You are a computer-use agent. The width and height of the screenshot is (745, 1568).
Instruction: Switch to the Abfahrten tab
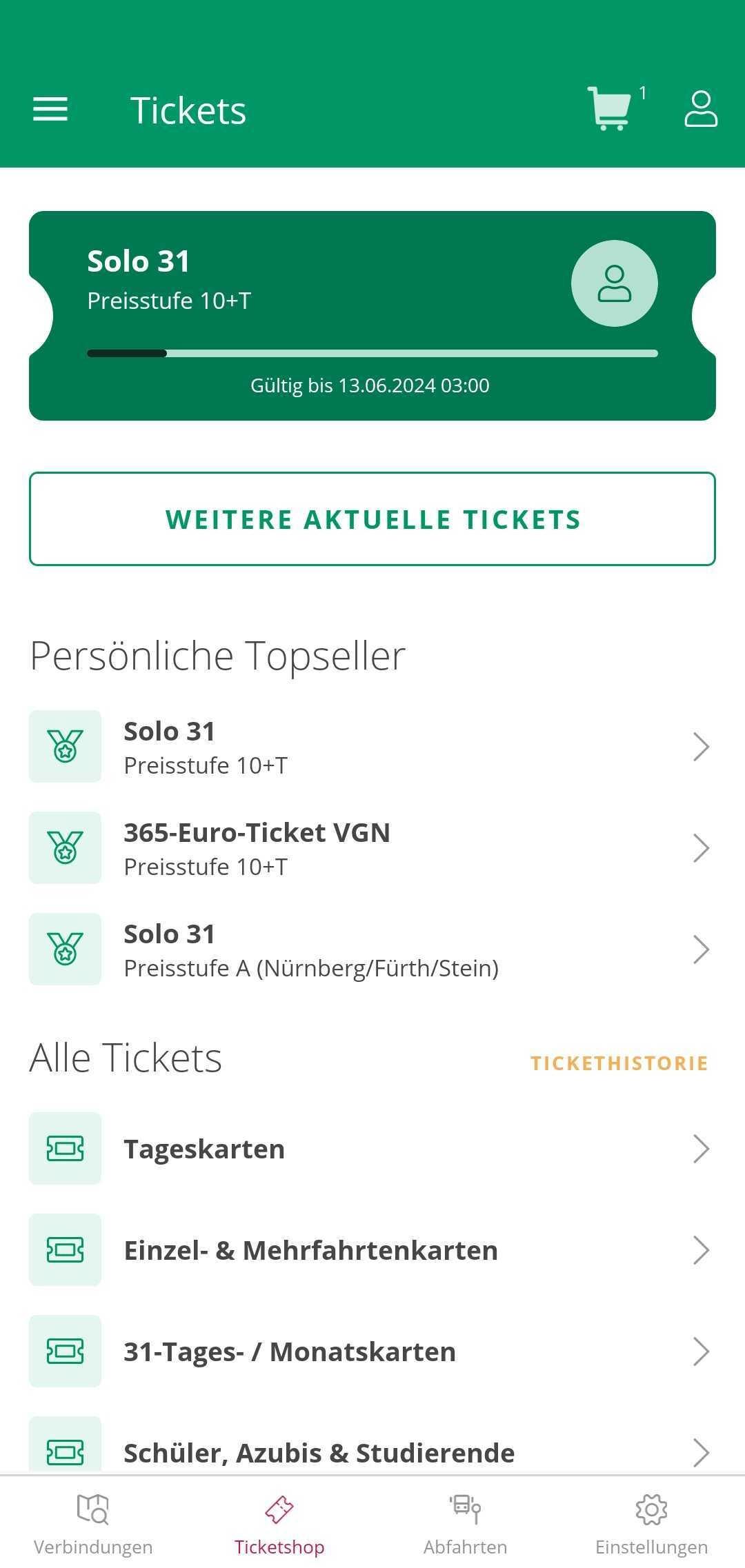click(466, 1525)
